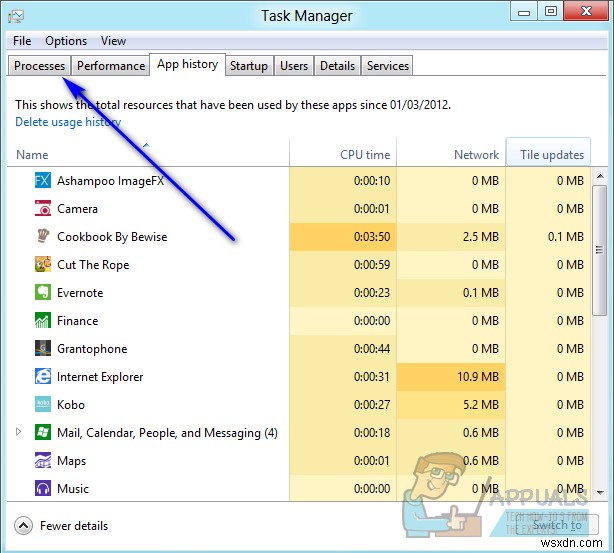Close the Task Manager window
The image size is (614, 553).
586,11
